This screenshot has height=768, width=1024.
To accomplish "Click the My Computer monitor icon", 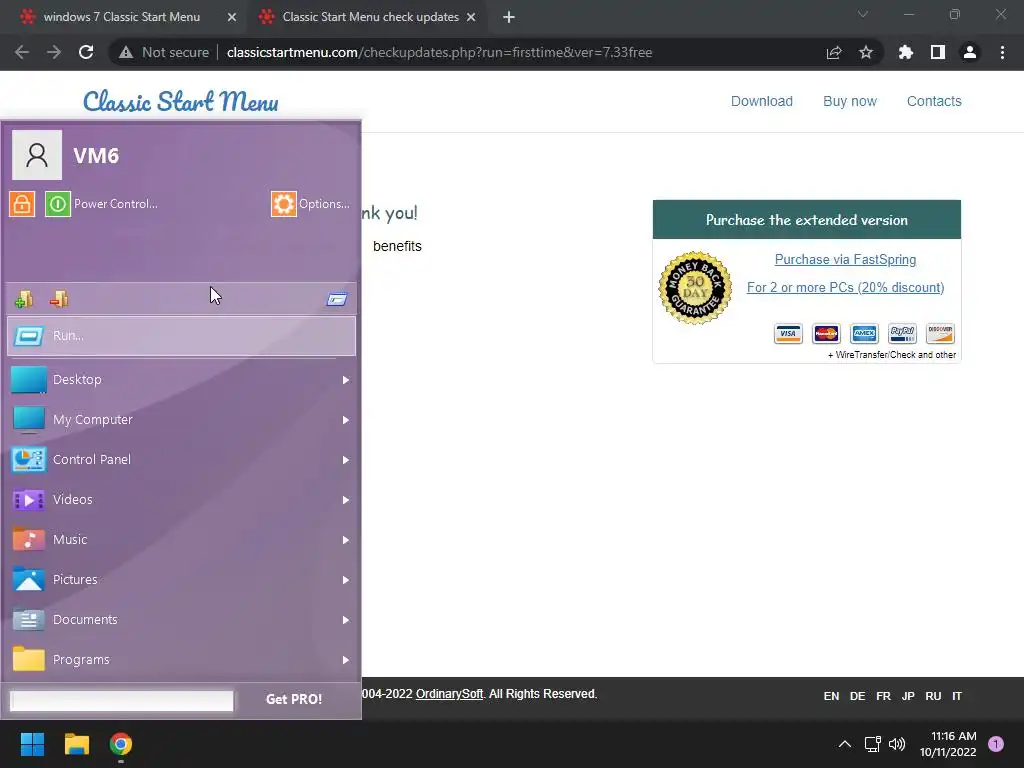I will (29, 419).
